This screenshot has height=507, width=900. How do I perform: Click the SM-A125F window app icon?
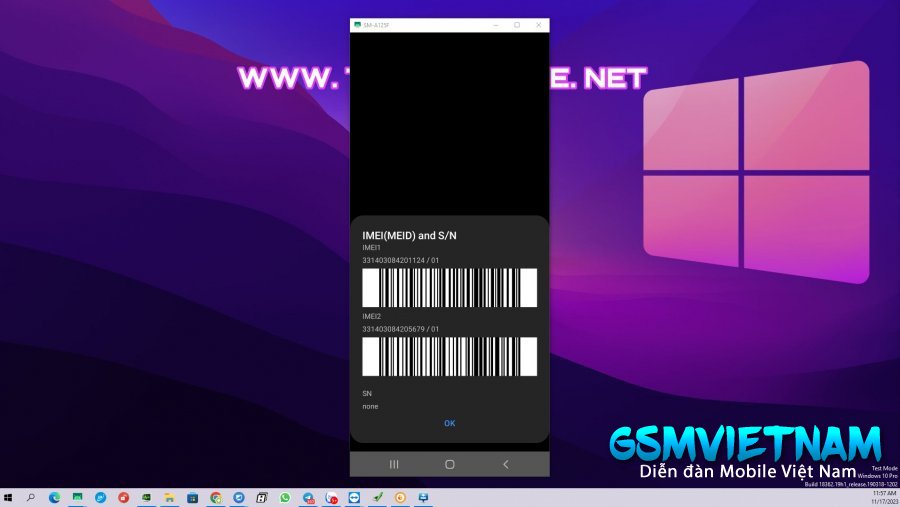357,25
